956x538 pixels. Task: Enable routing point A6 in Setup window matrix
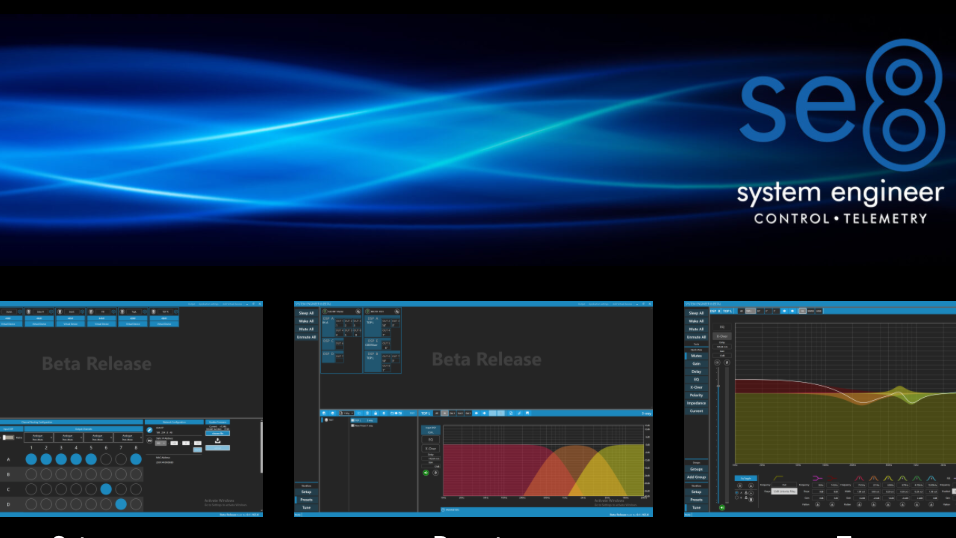pos(106,459)
